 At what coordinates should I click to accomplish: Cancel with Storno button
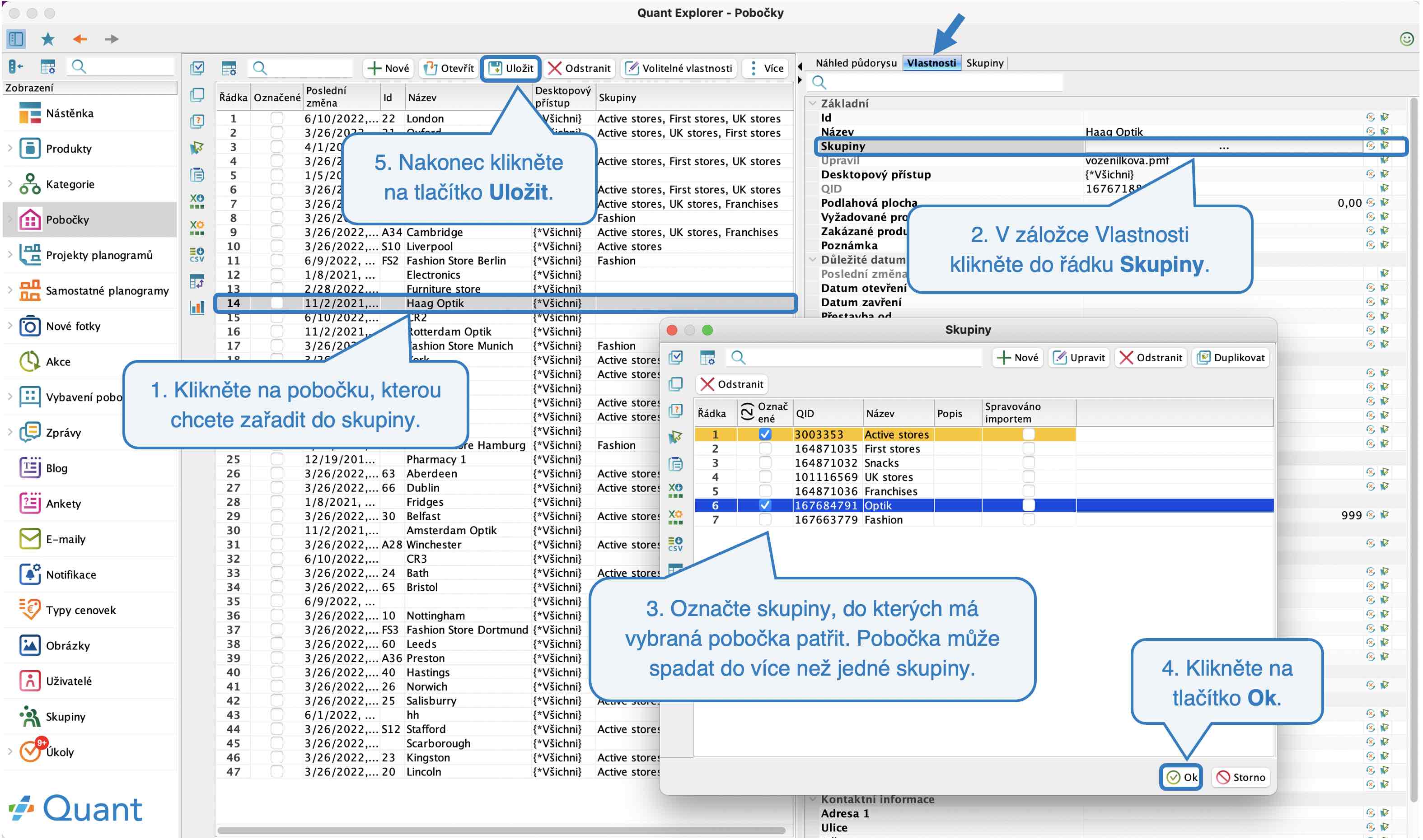tap(1242, 778)
